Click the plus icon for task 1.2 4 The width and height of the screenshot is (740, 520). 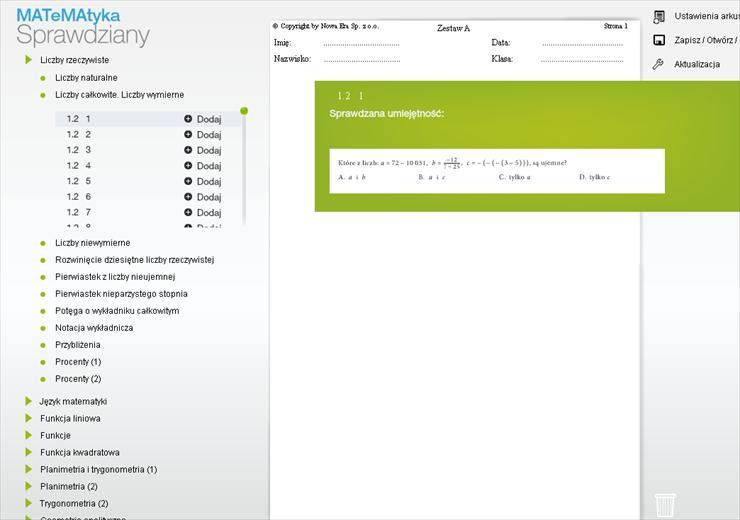[188, 166]
